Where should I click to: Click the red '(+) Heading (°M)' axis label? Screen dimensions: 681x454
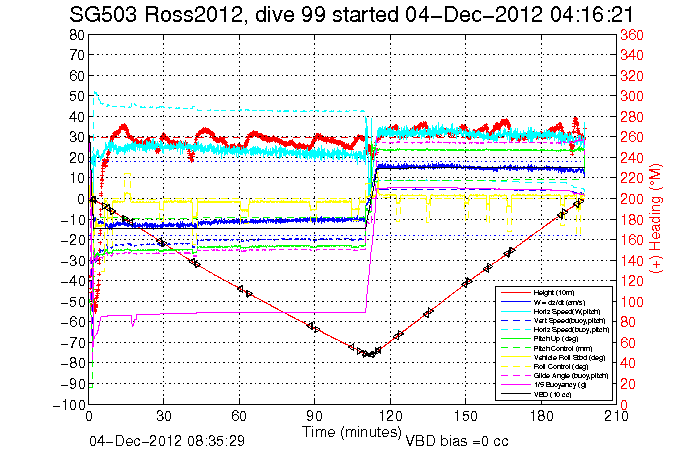(x=655, y=219)
